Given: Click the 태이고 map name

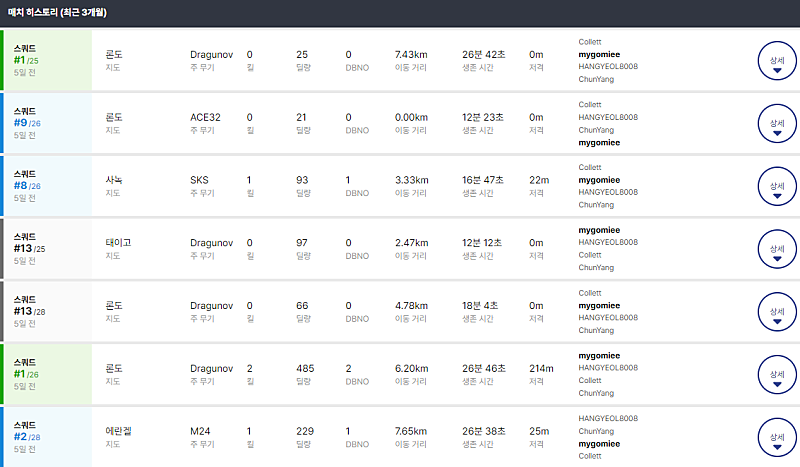Looking at the screenshot, I should point(118,242).
